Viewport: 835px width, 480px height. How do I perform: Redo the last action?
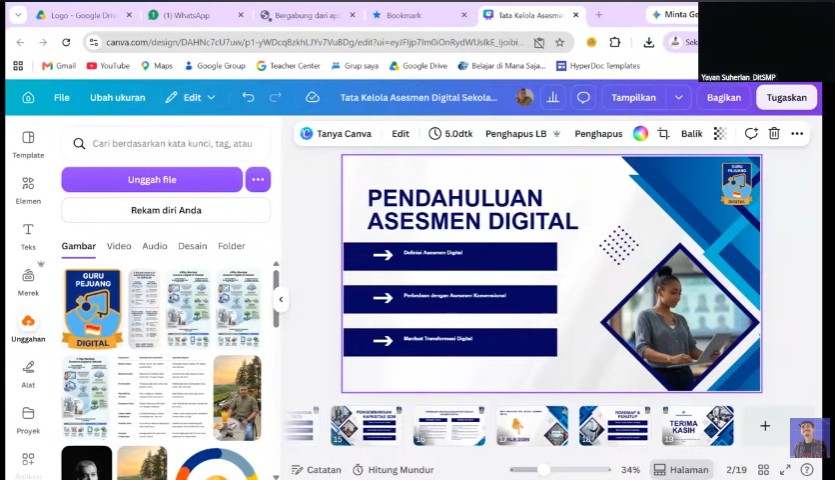click(x=275, y=97)
